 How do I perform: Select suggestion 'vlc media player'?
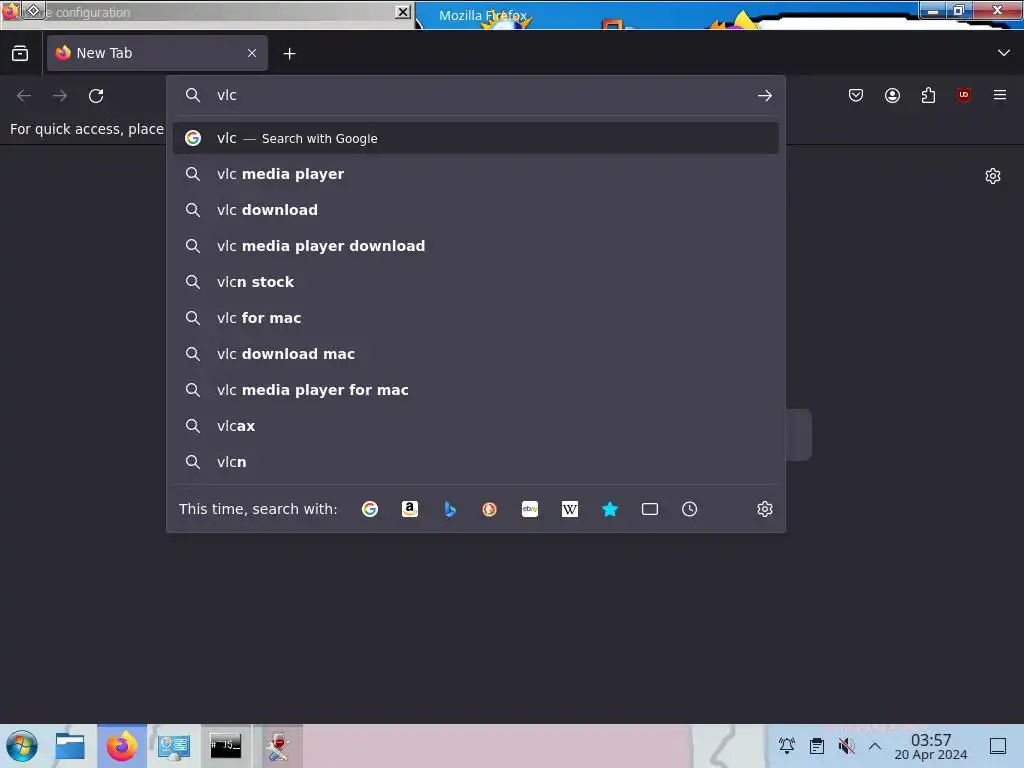[x=475, y=174]
